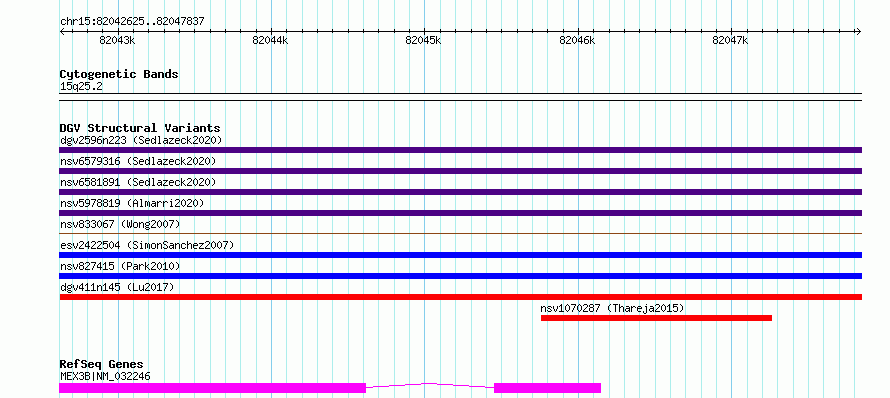Click the second MEX3B exon block (short magenta)

[547, 388]
